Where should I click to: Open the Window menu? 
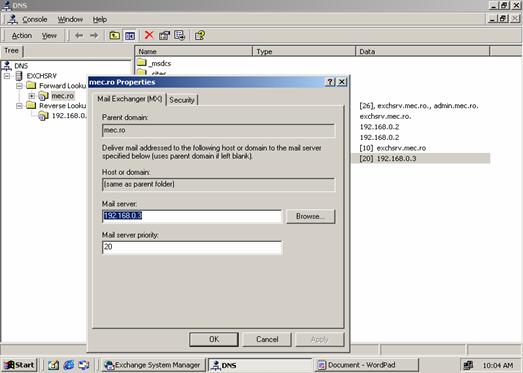pos(70,19)
